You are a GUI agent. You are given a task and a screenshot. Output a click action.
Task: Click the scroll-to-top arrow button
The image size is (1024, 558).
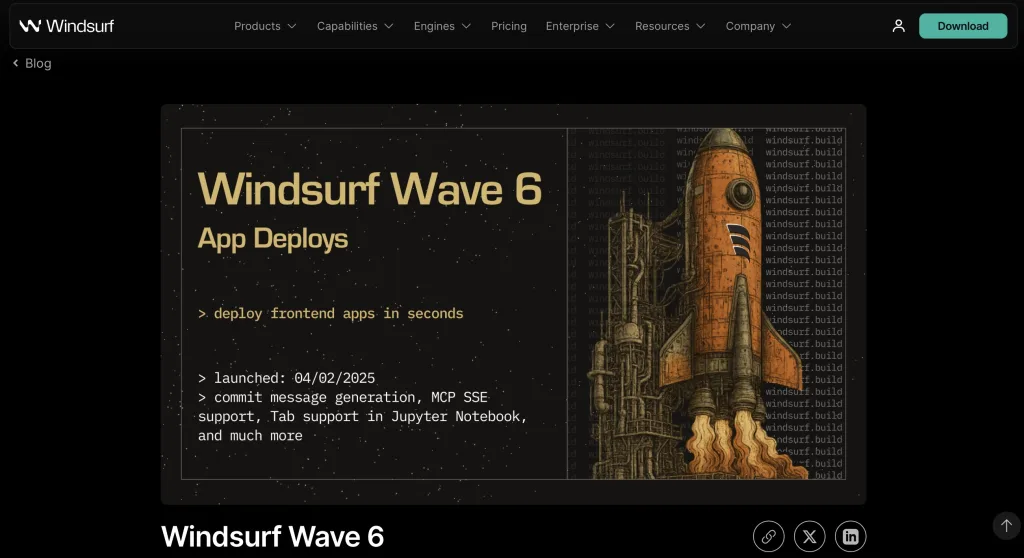[1006, 525]
